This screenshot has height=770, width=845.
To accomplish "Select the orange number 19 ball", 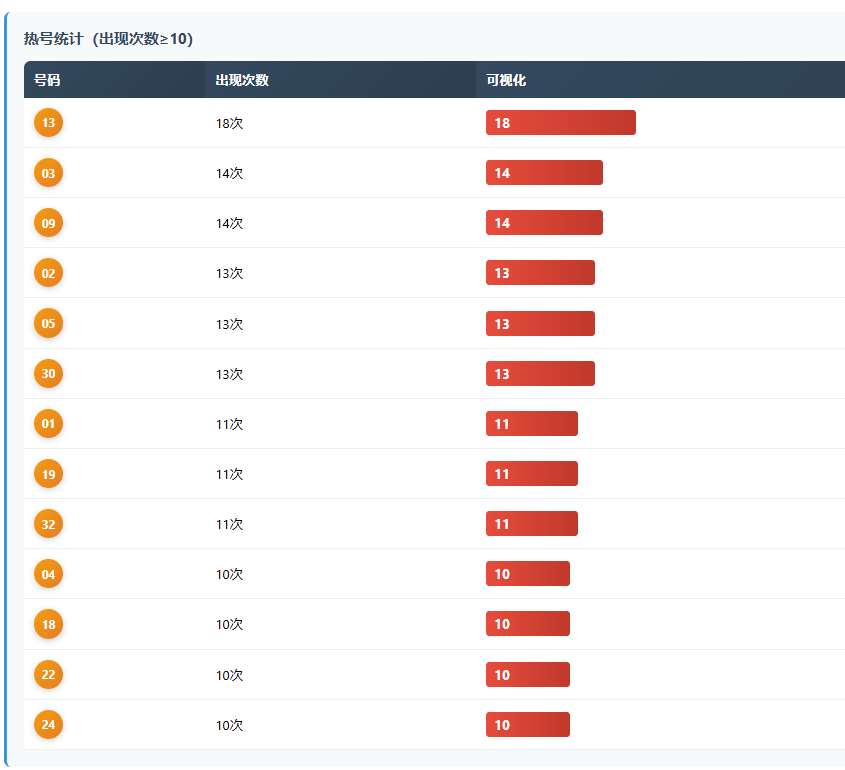I will [48, 474].
